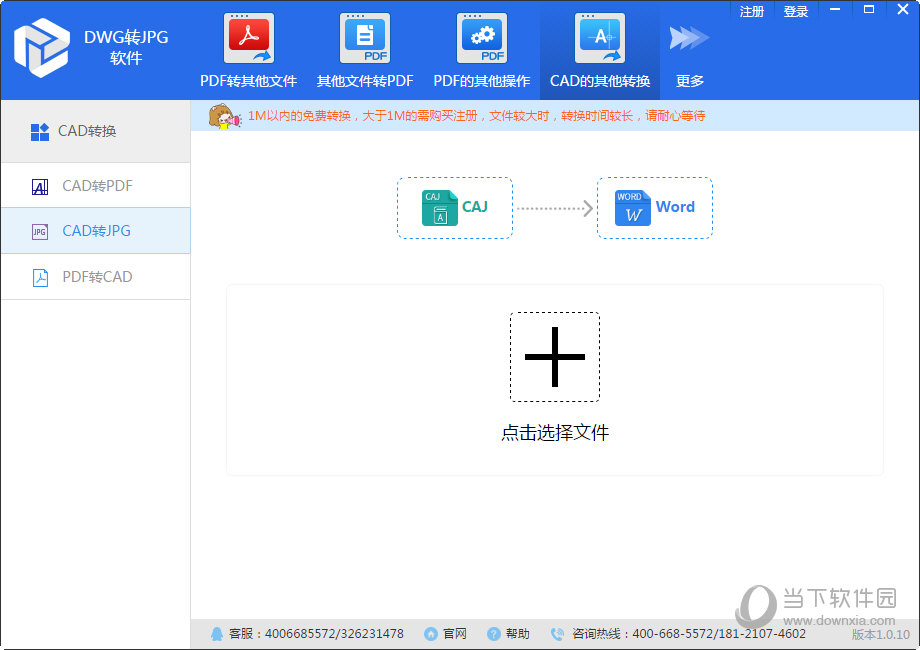Open the CAD转PDF sidebar item
This screenshot has width=920, height=650.
pos(96,185)
